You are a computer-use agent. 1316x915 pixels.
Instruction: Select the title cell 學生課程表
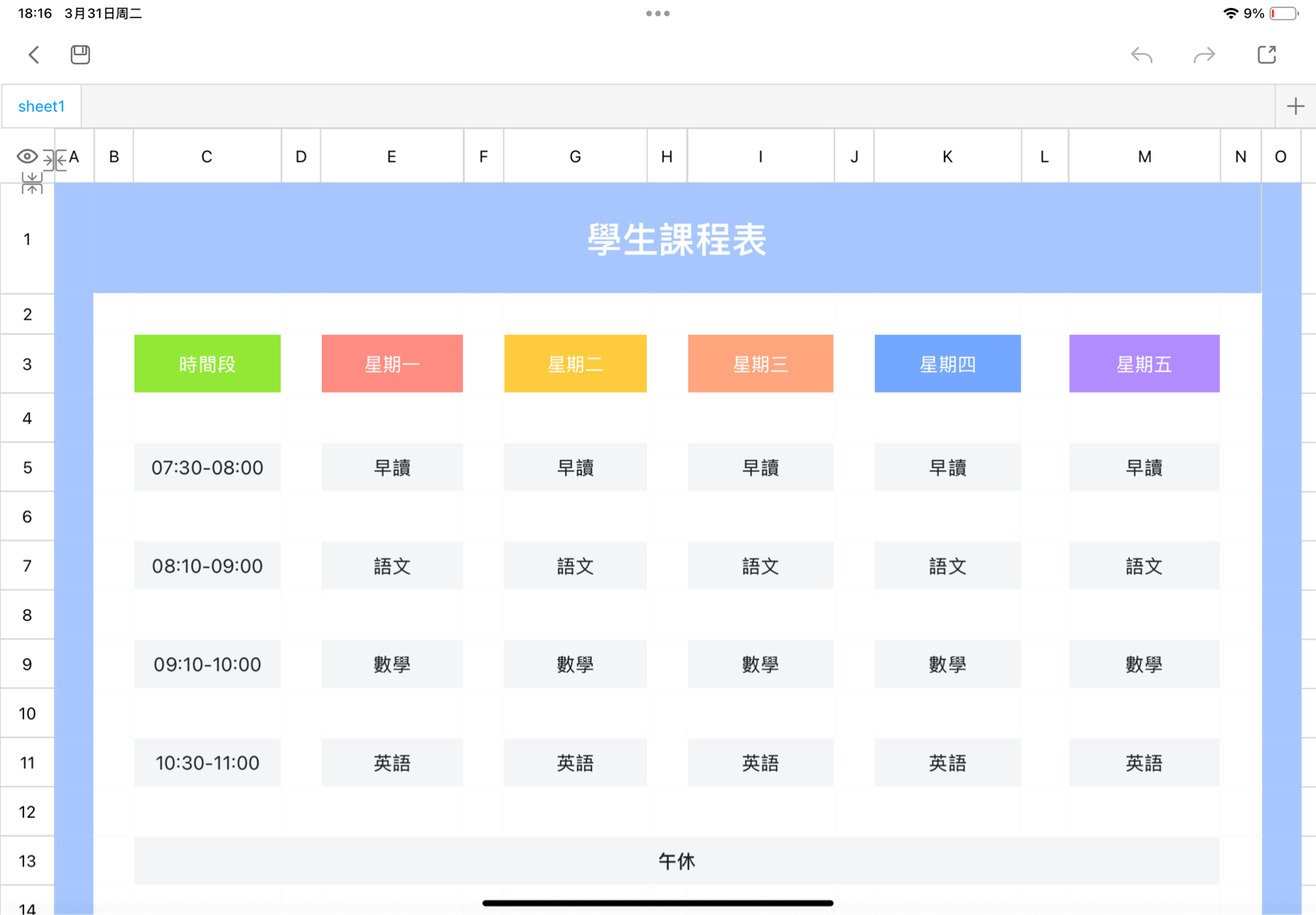[x=677, y=239]
